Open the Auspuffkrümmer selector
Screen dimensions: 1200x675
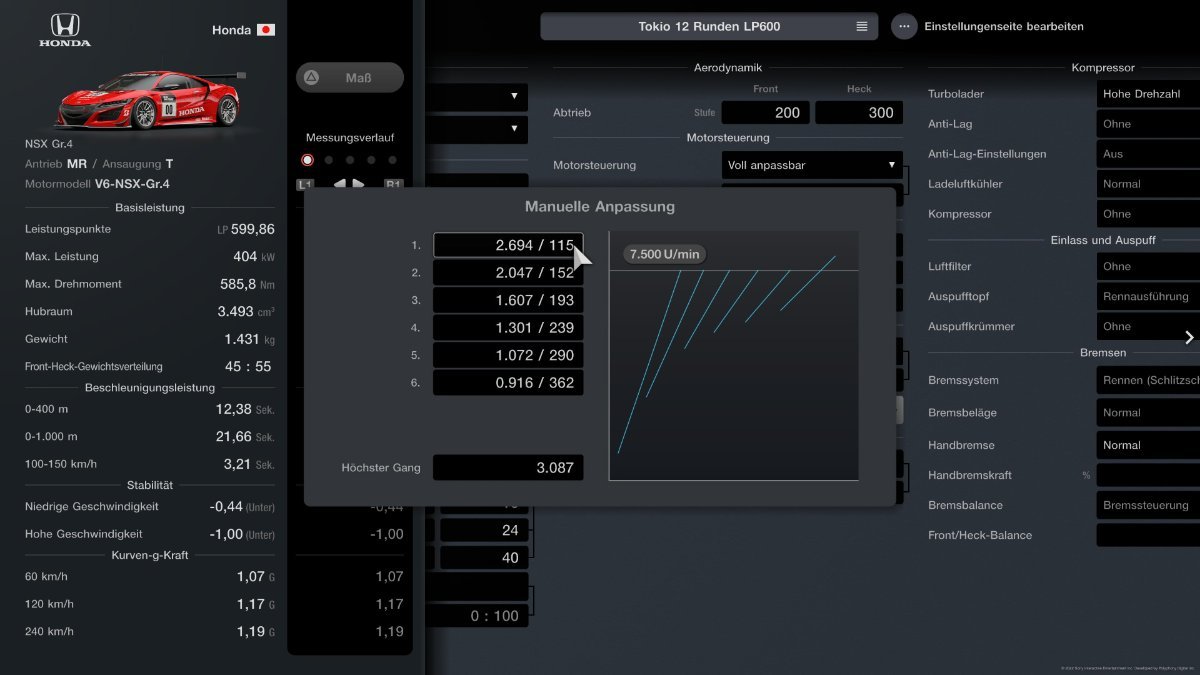(1147, 327)
